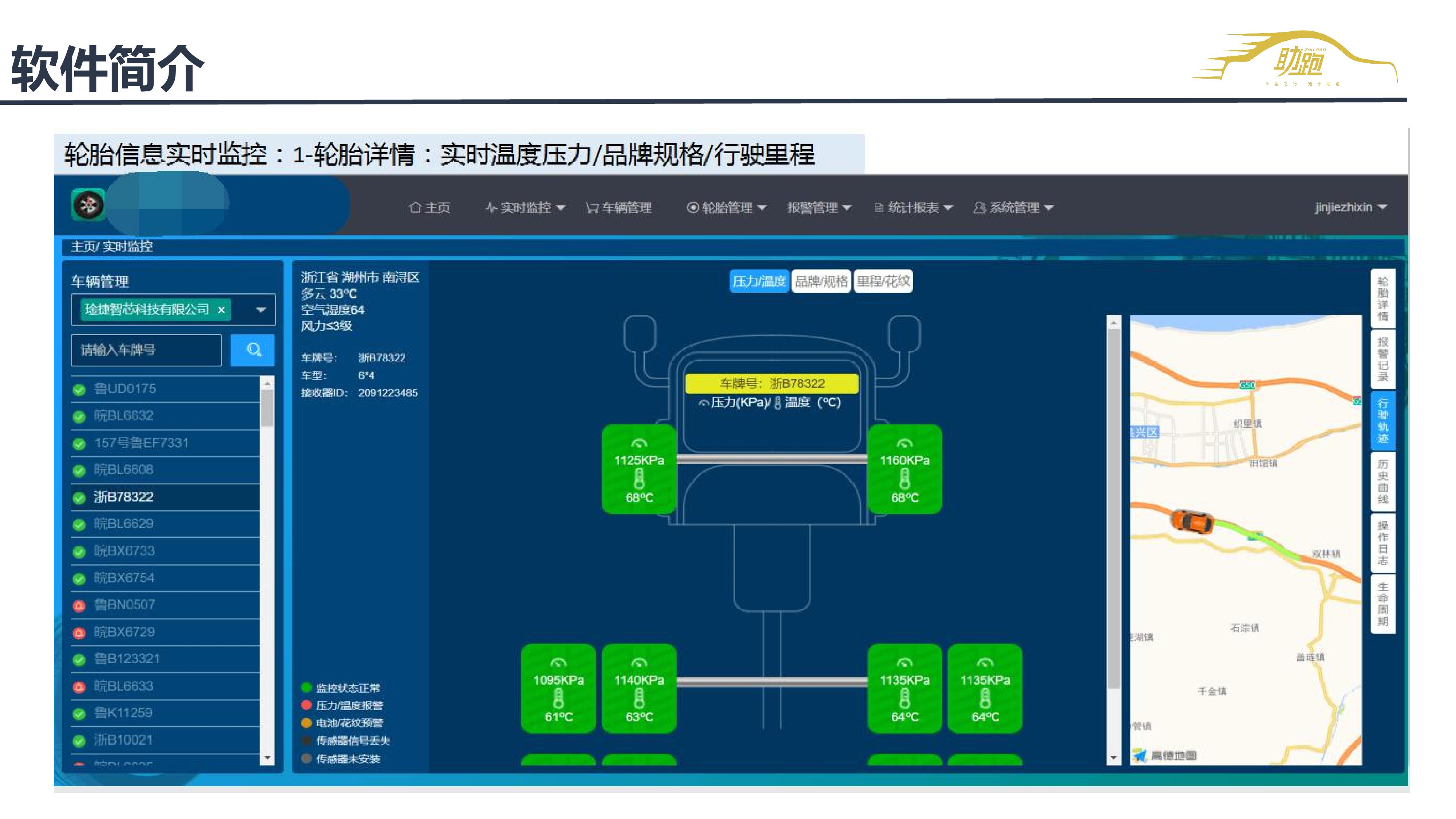Click the rear tire 1095KPa tile
This screenshot has height=819, width=1456.
pos(558,688)
